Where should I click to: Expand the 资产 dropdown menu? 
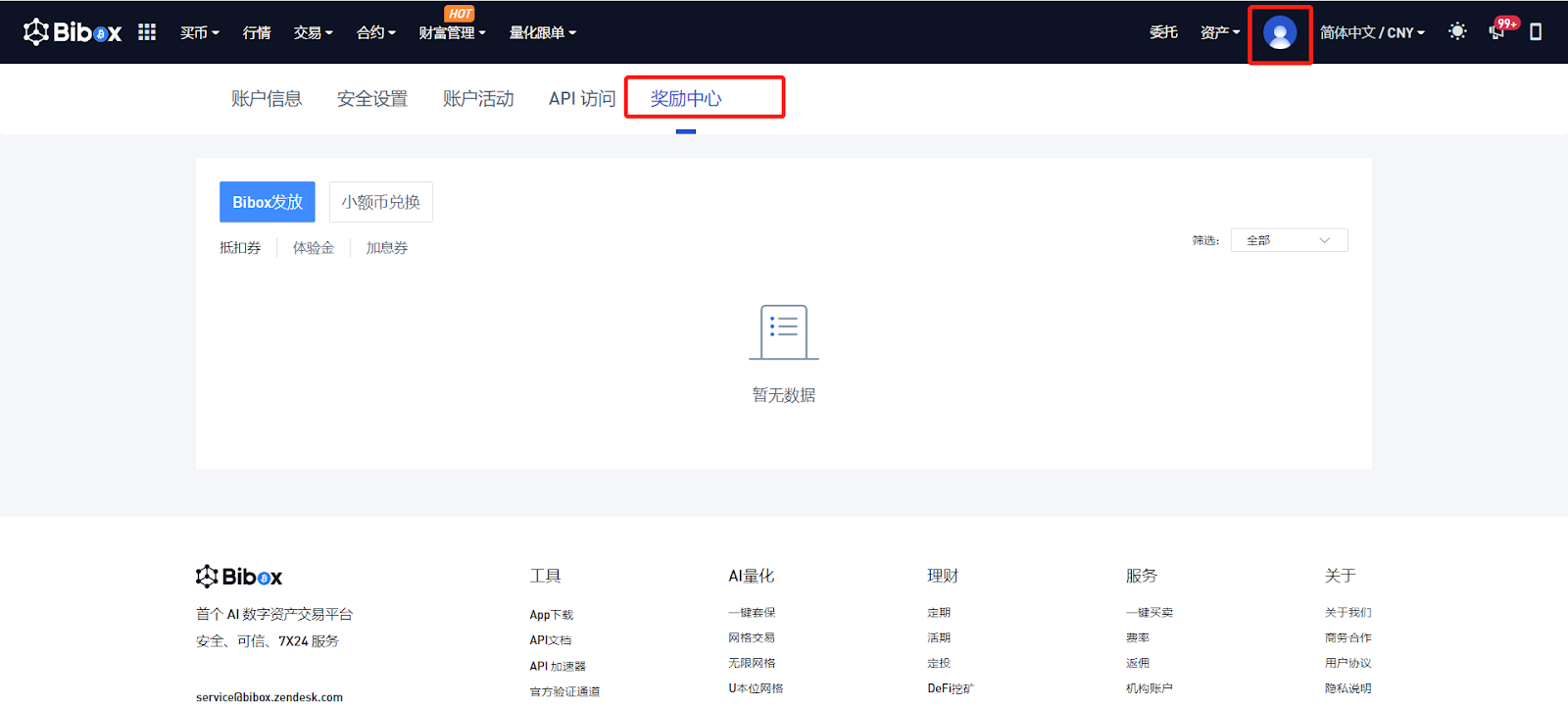pos(1220,32)
